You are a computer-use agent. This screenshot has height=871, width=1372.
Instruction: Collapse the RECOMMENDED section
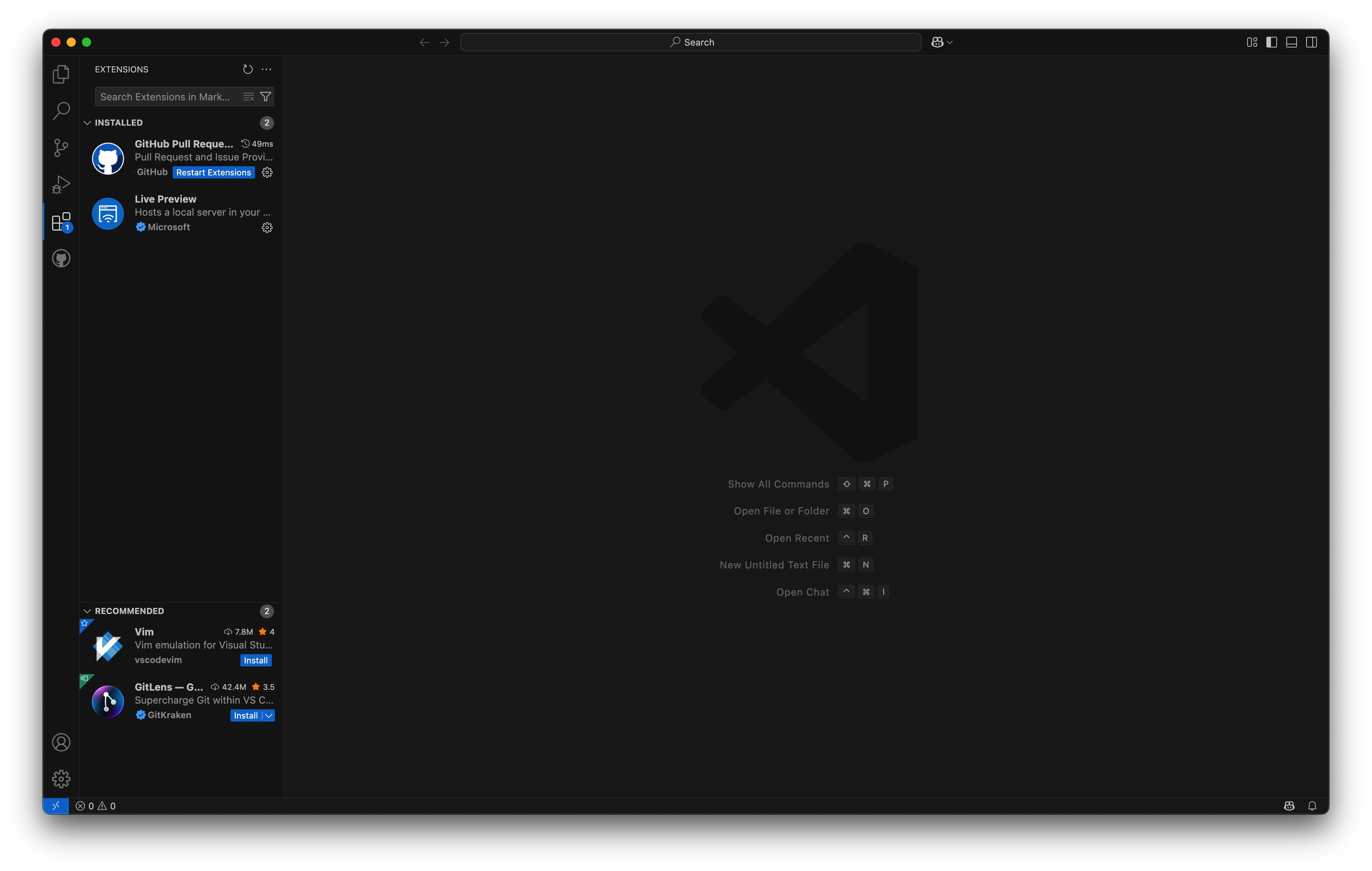(x=88, y=611)
